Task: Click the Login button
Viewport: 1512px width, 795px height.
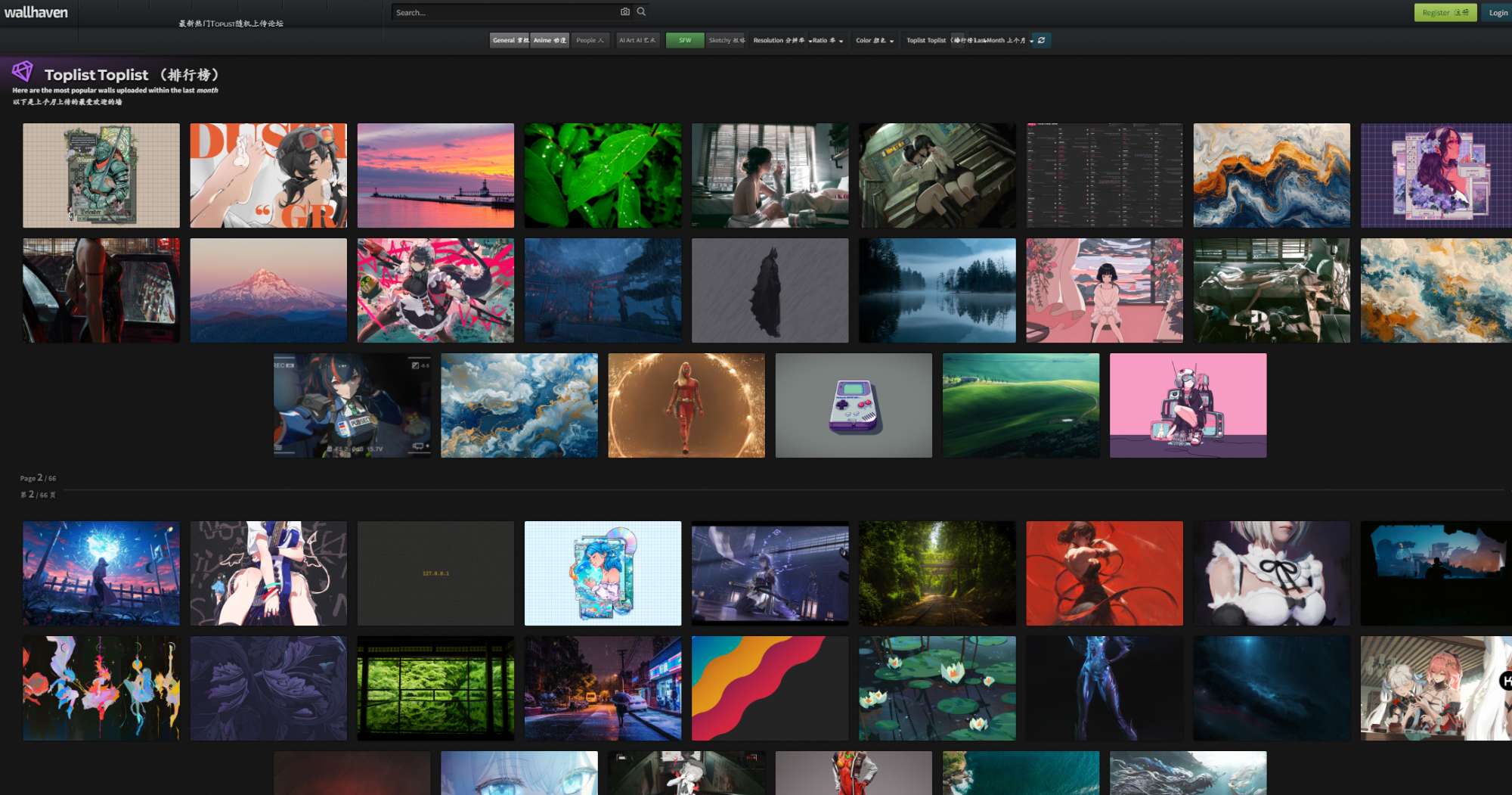Action: click(x=1498, y=13)
